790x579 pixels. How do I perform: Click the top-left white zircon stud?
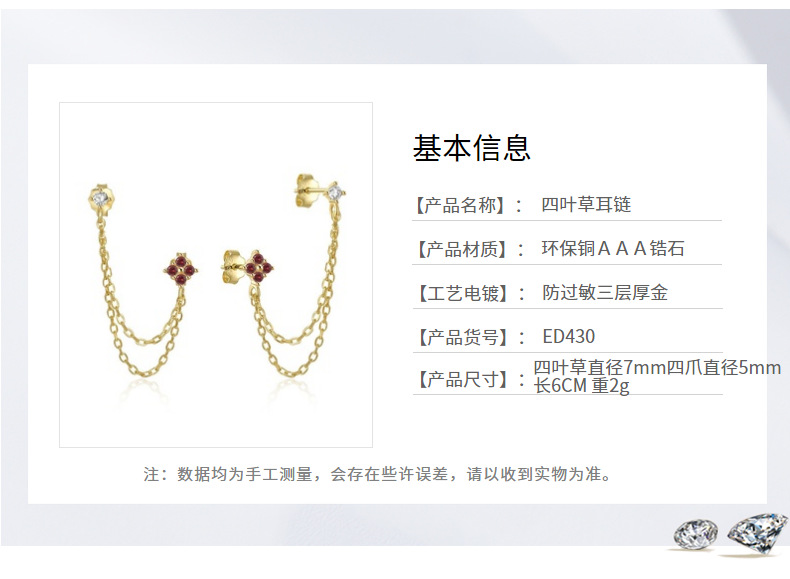[x=101, y=197]
